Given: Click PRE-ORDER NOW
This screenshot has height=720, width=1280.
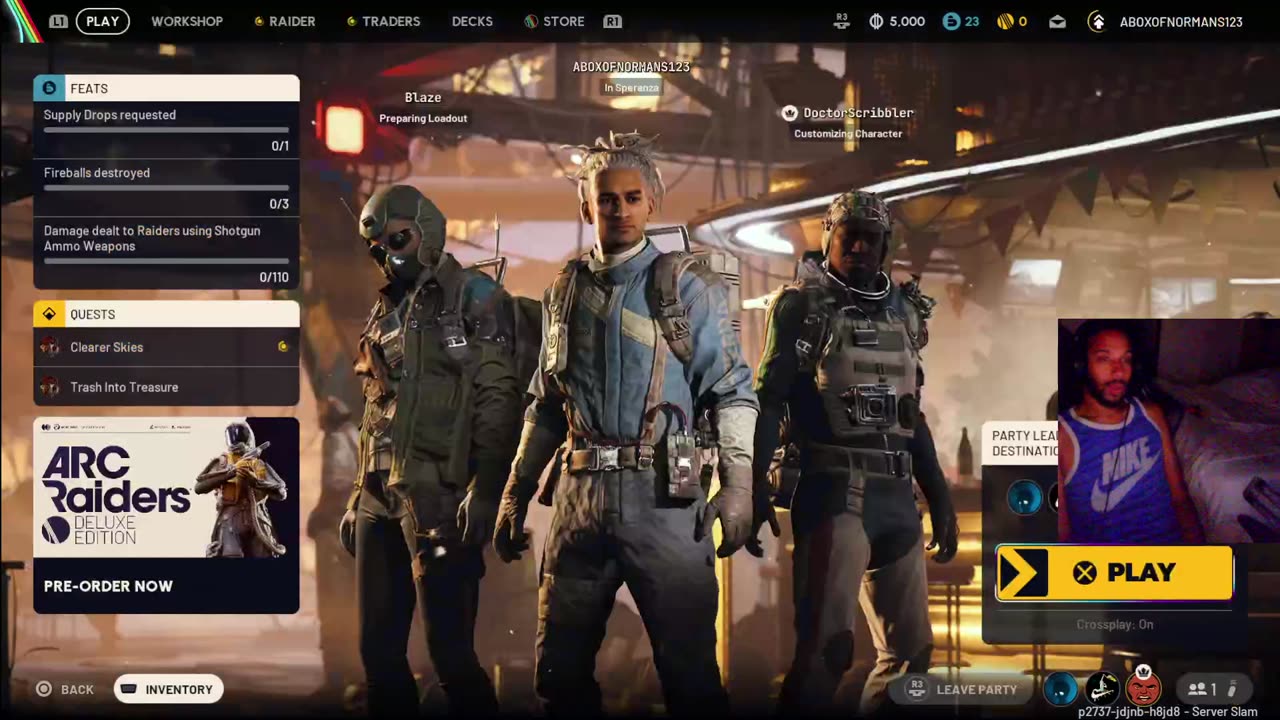Looking at the screenshot, I should tap(108, 586).
